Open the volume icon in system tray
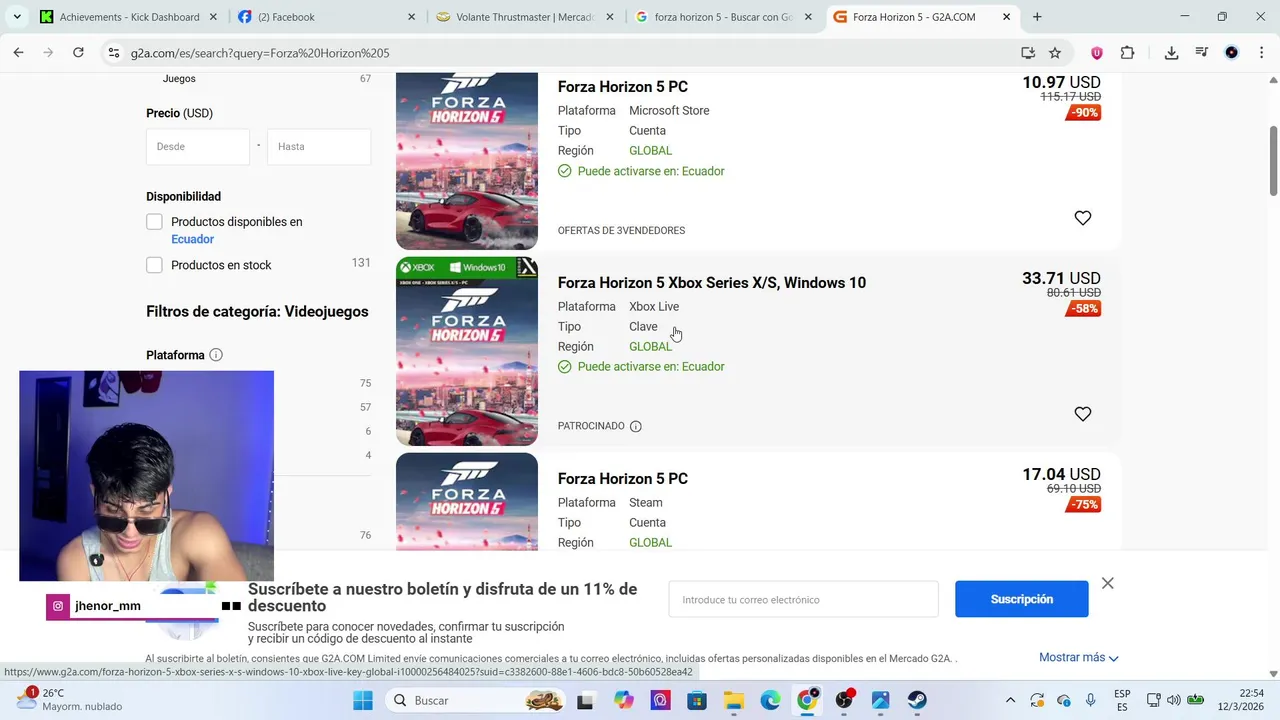This screenshot has width=1280, height=720. pos(1173,700)
